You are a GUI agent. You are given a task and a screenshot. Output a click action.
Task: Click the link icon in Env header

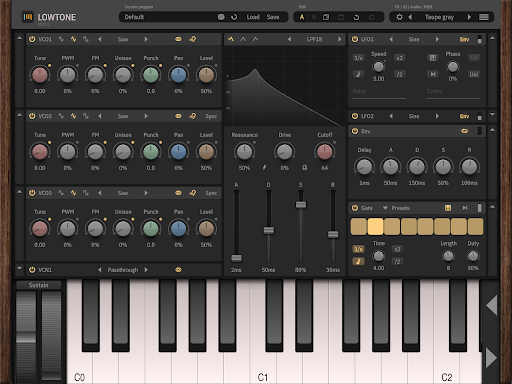tap(464, 131)
